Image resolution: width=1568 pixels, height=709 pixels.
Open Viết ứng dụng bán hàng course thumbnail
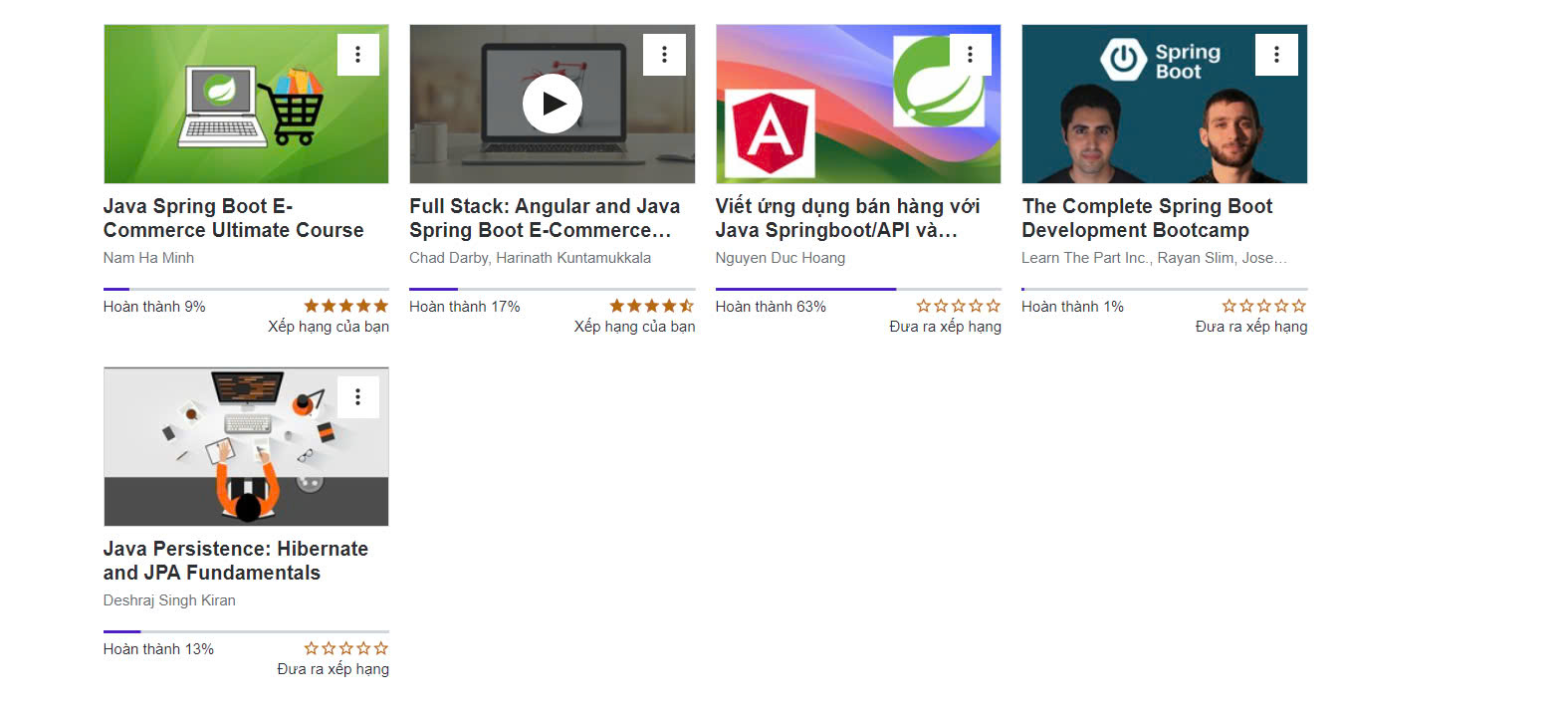coord(858,104)
